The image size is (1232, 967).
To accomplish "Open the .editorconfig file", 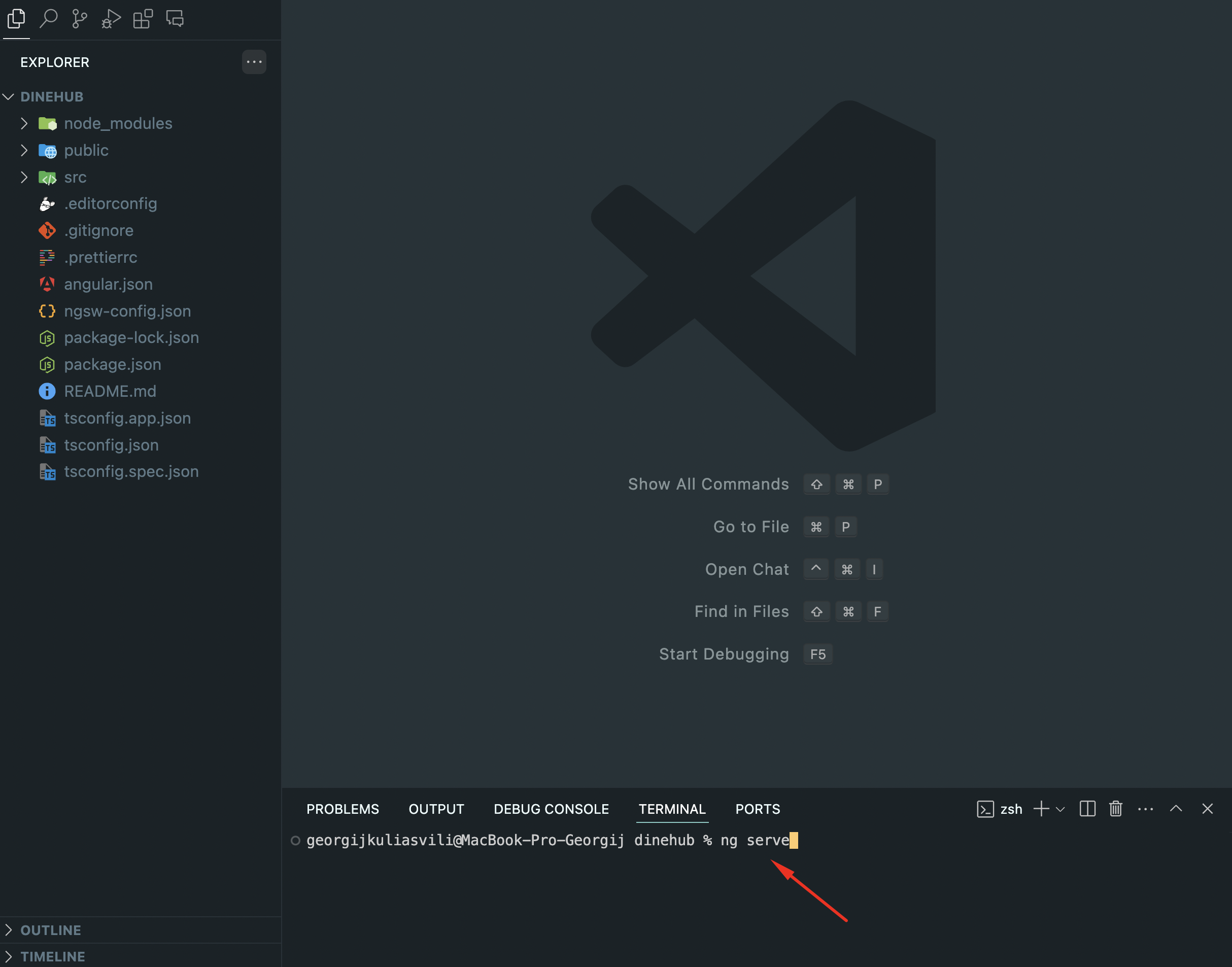I will [x=141, y=204].
